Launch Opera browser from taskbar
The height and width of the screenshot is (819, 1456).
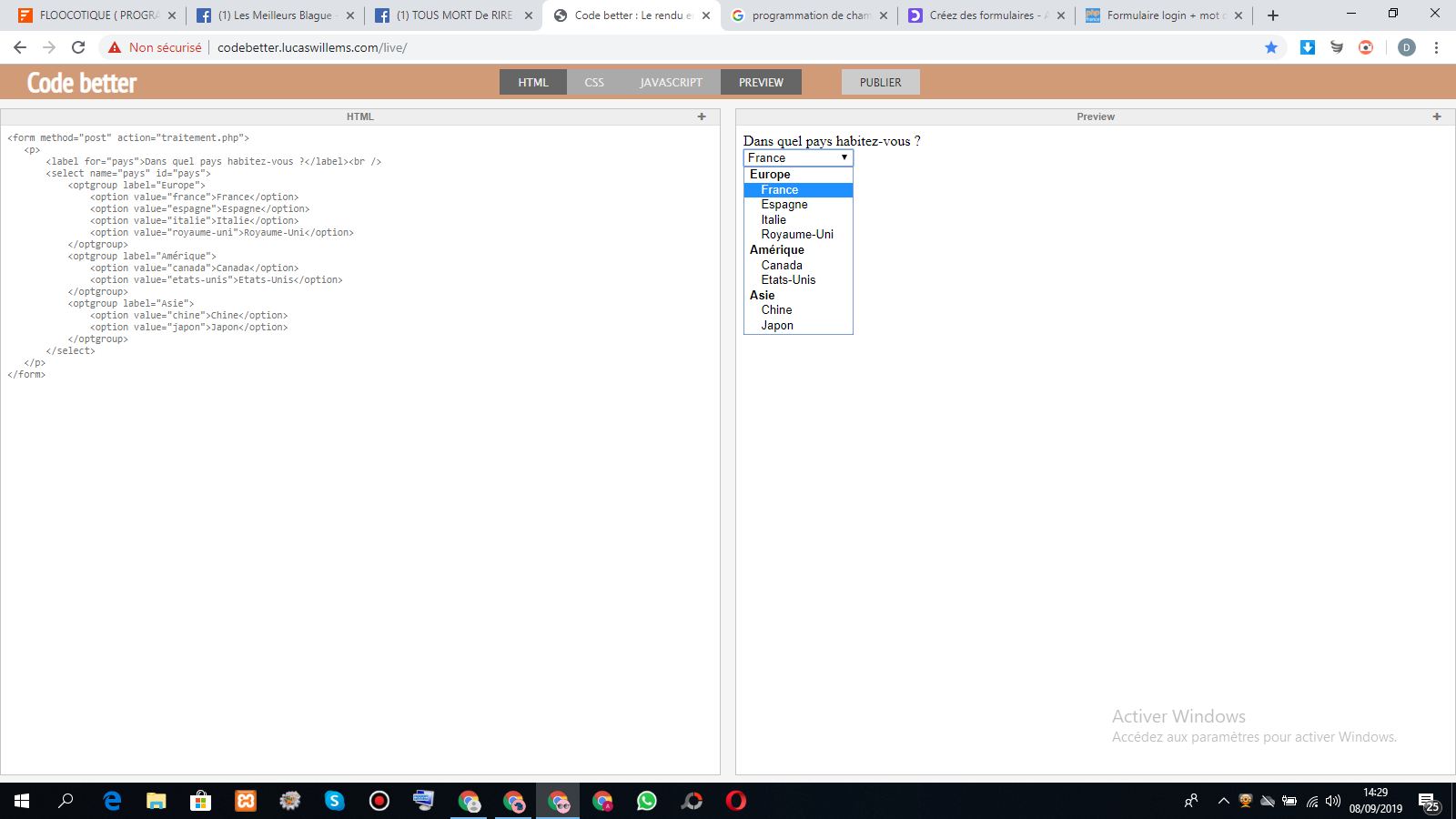coord(735,801)
